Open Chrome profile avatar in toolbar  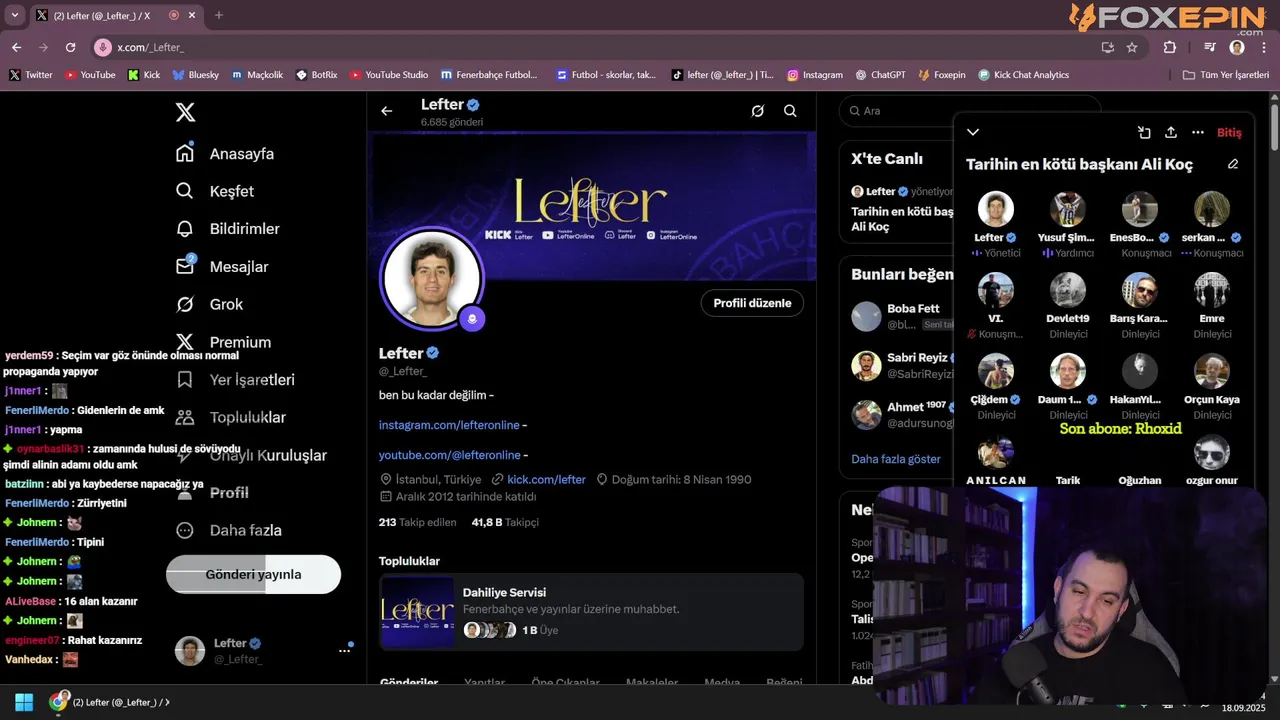click(1237, 47)
